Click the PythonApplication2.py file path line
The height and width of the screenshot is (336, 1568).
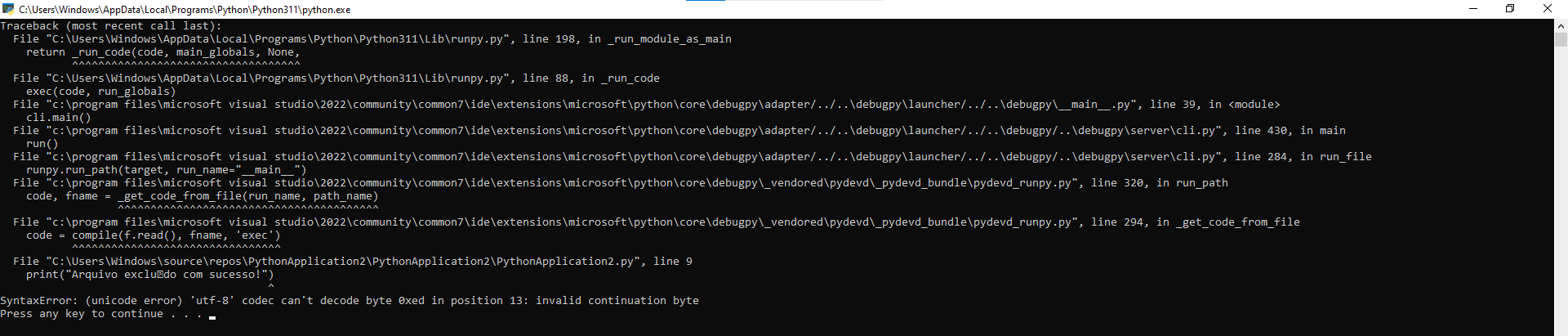point(353,262)
